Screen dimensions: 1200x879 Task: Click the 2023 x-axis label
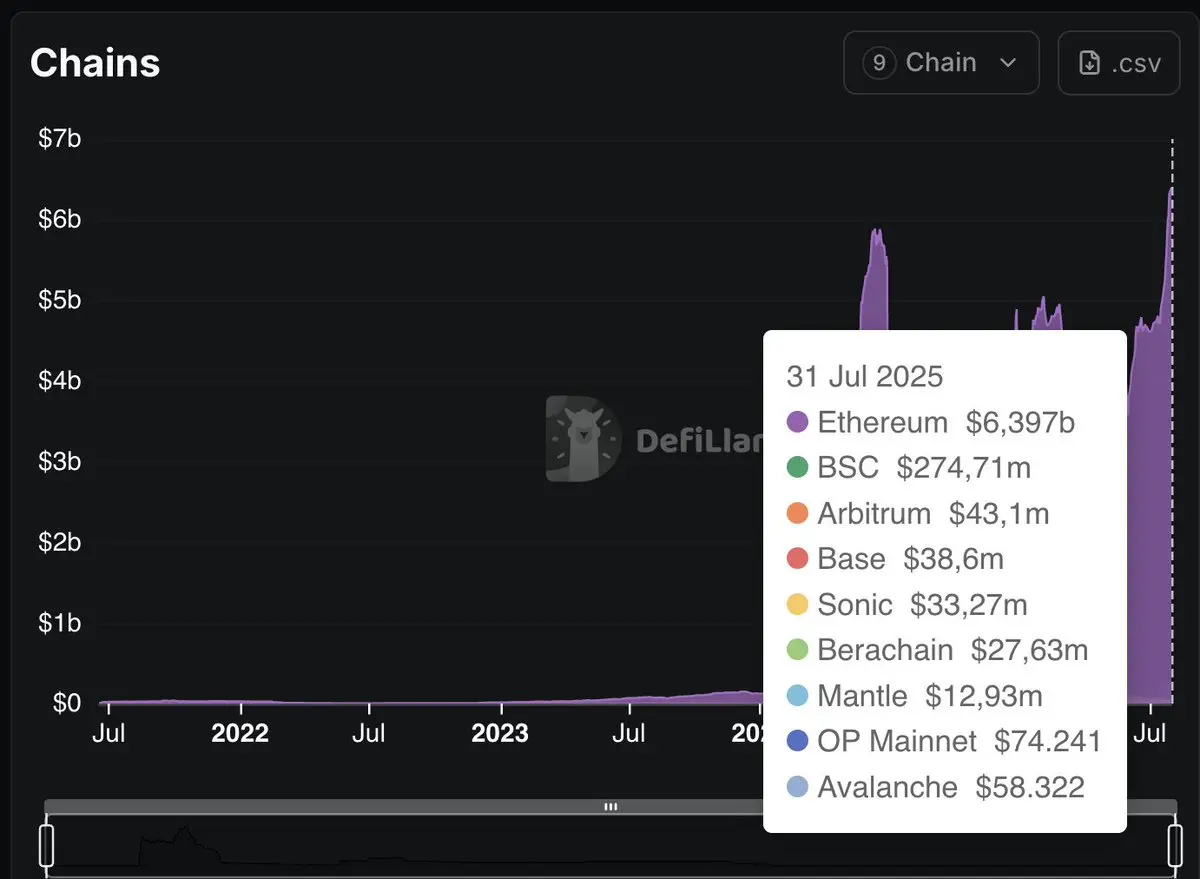click(x=500, y=733)
